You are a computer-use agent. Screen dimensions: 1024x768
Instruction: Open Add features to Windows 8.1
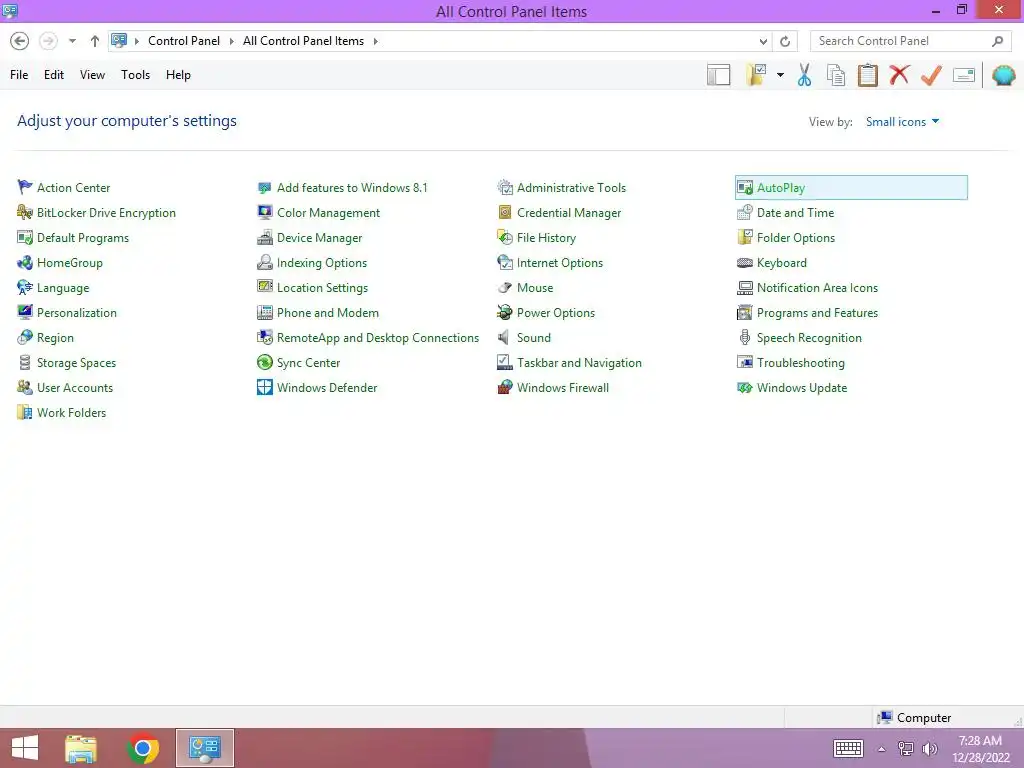click(352, 187)
